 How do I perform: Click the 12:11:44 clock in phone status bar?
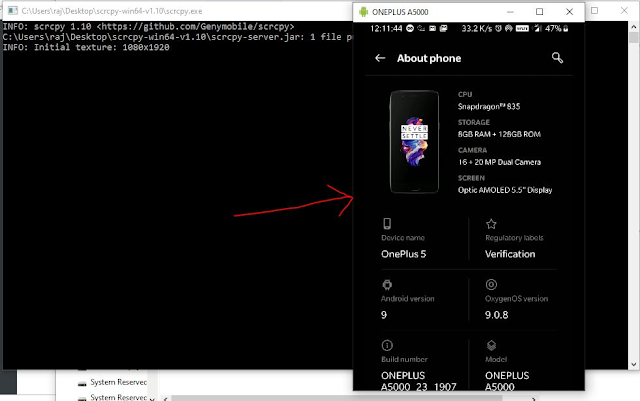pos(386,29)
